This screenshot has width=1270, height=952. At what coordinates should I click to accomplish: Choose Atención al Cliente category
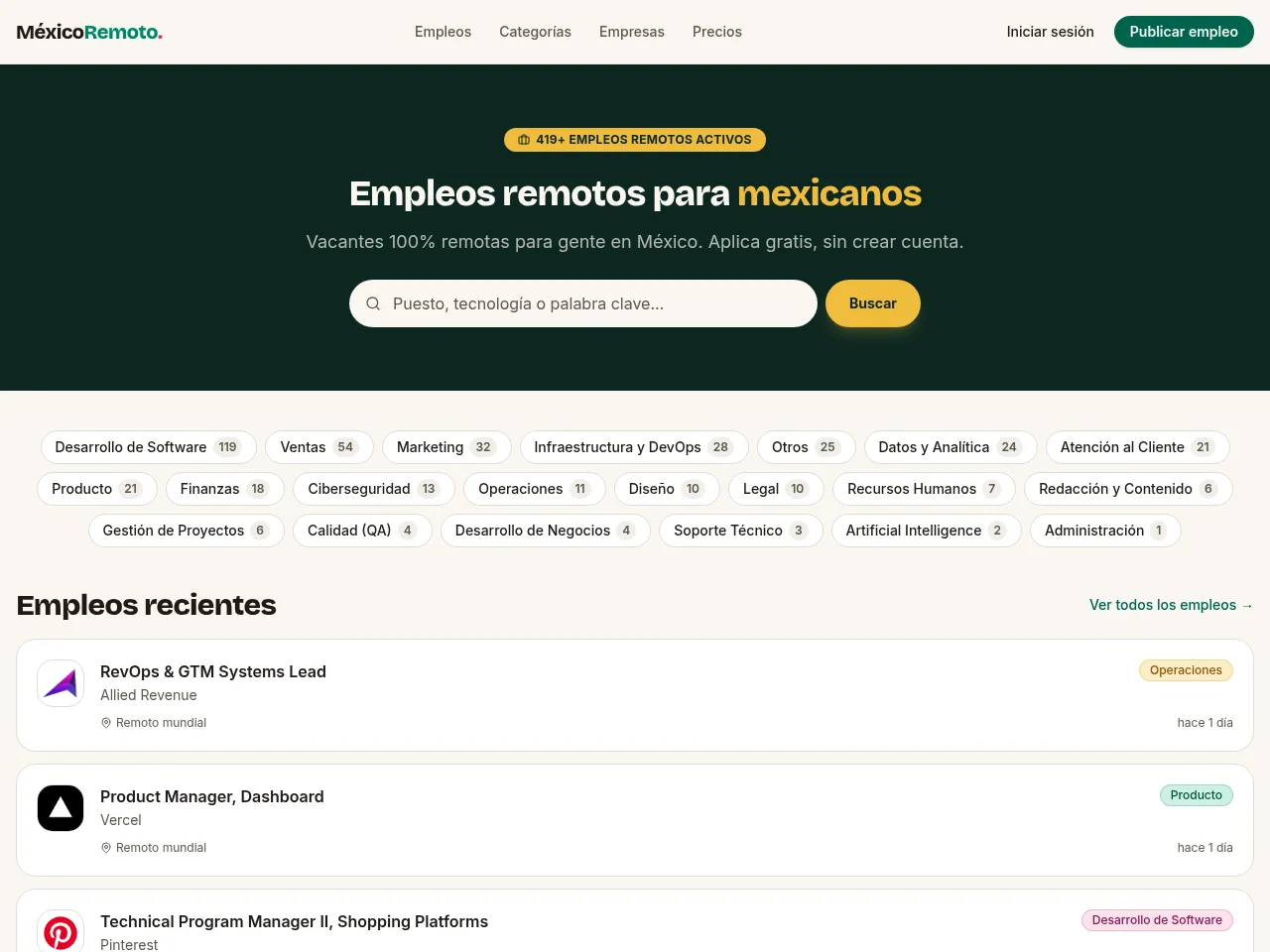(1138, 447)
